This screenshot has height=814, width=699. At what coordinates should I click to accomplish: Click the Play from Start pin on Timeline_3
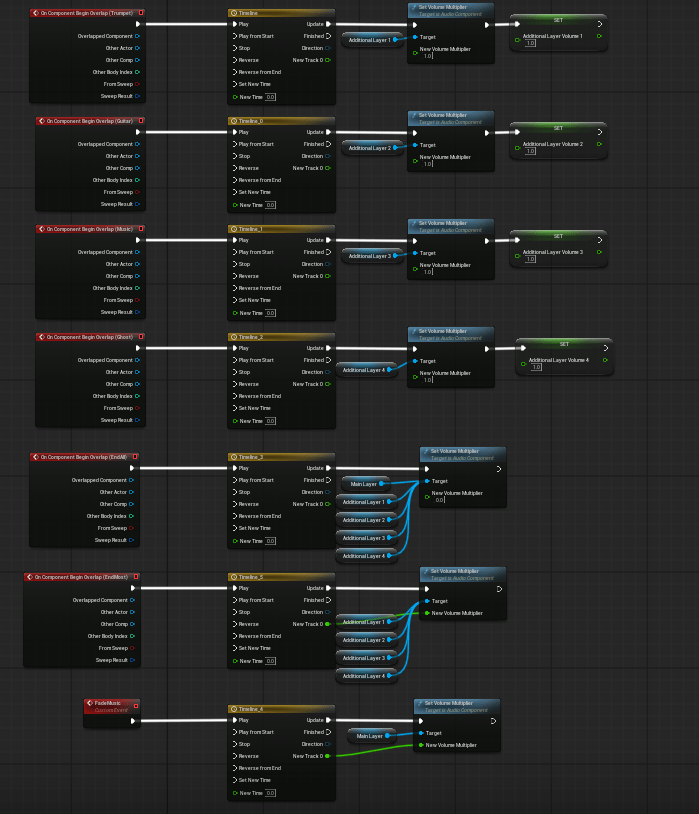tap(235, 480)
